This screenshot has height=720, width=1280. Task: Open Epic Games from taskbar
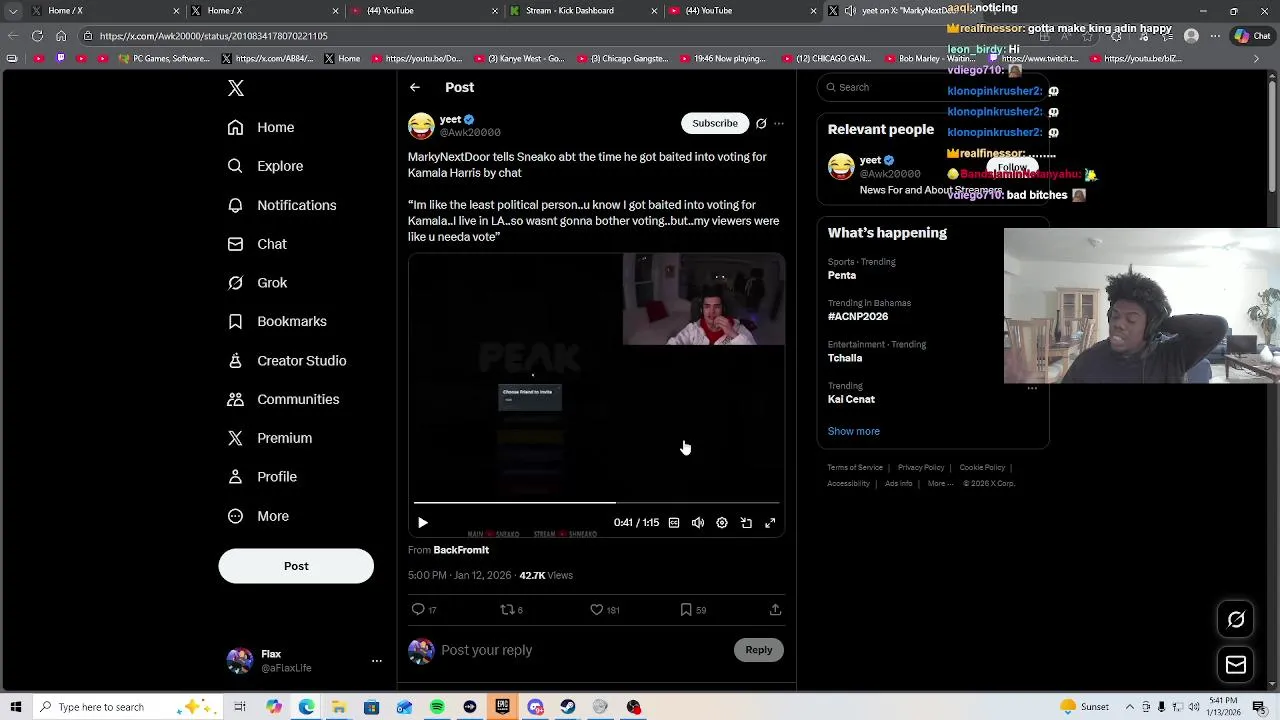click(502, 707)
